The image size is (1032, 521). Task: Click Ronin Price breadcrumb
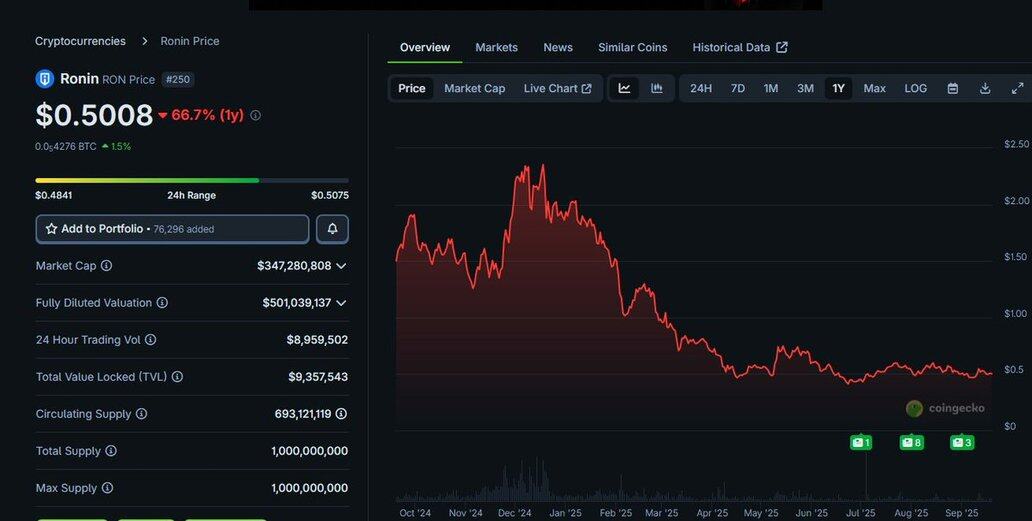pos(190,41)
